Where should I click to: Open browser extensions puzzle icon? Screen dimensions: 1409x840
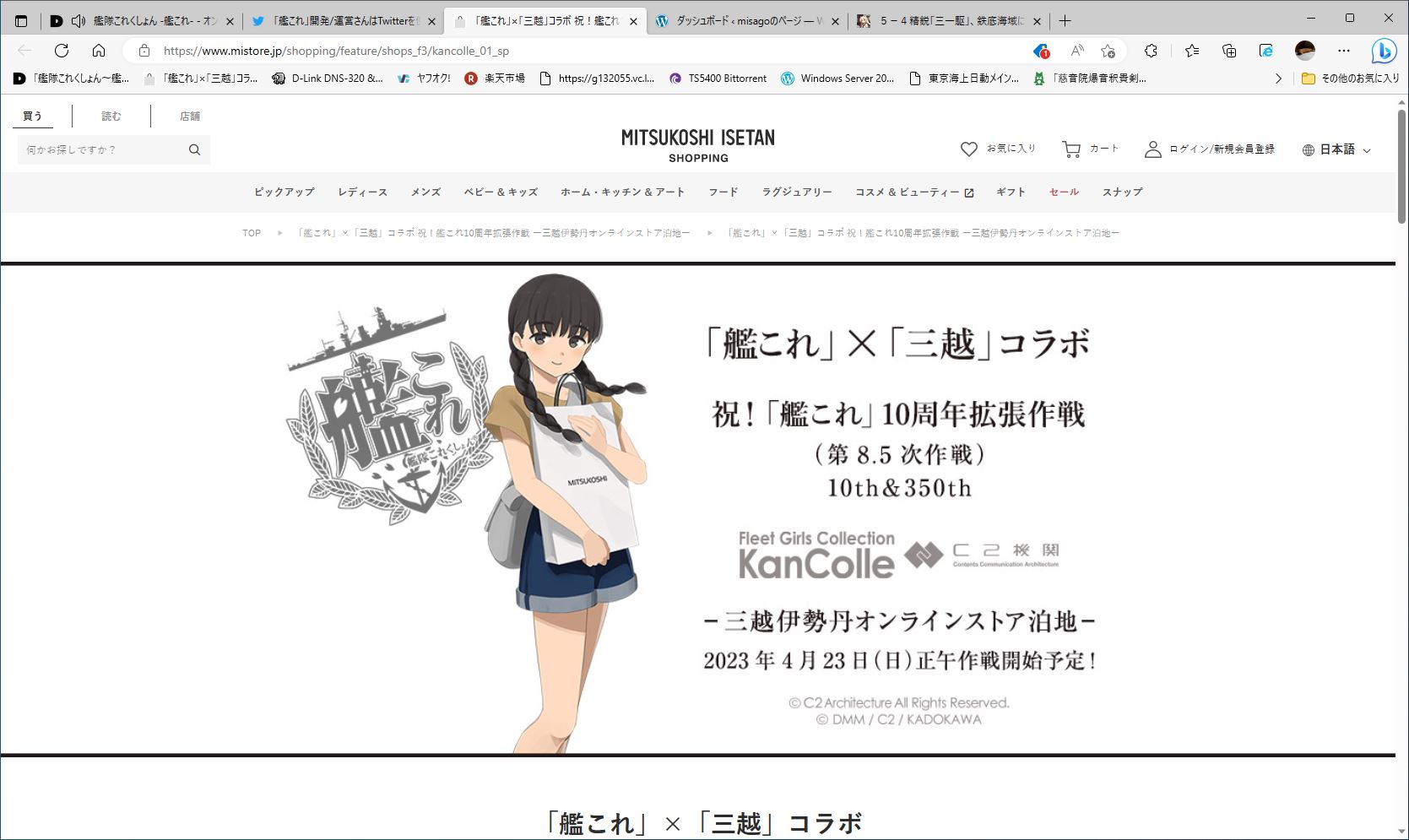coord(1151,51)
